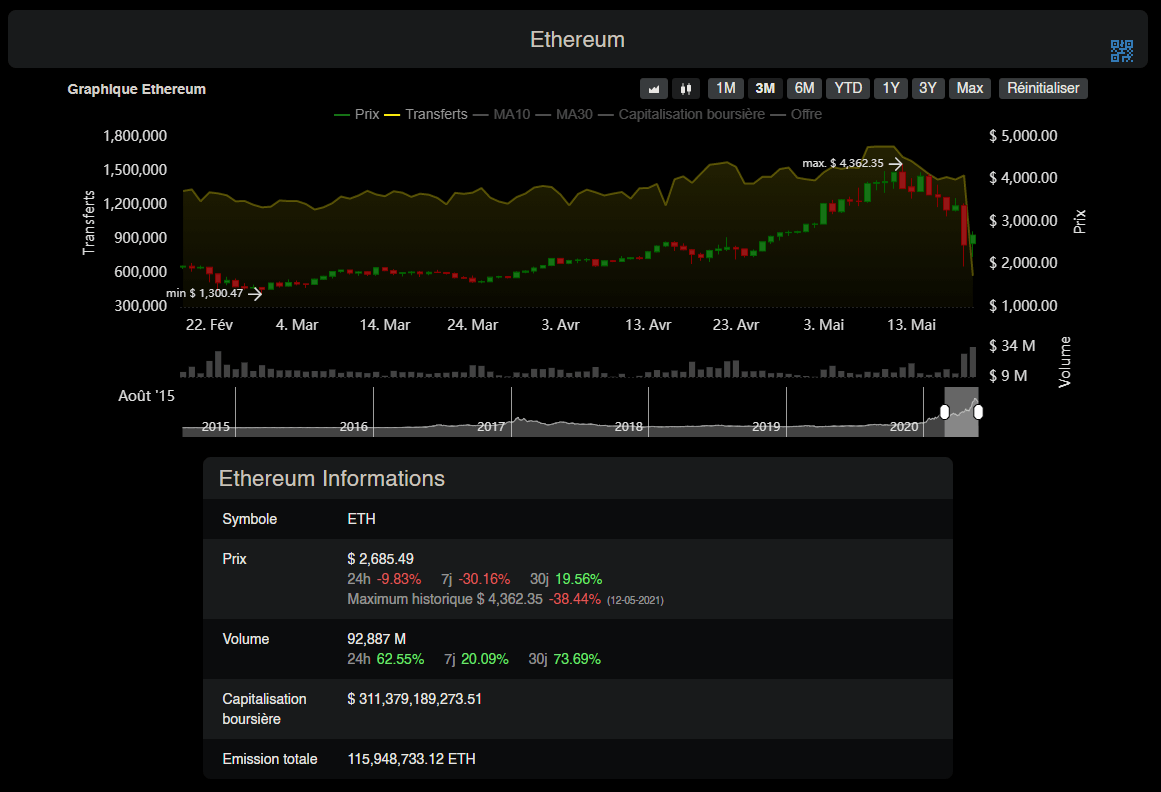Show the MA10 moving average line

click(x=502, y=114)
